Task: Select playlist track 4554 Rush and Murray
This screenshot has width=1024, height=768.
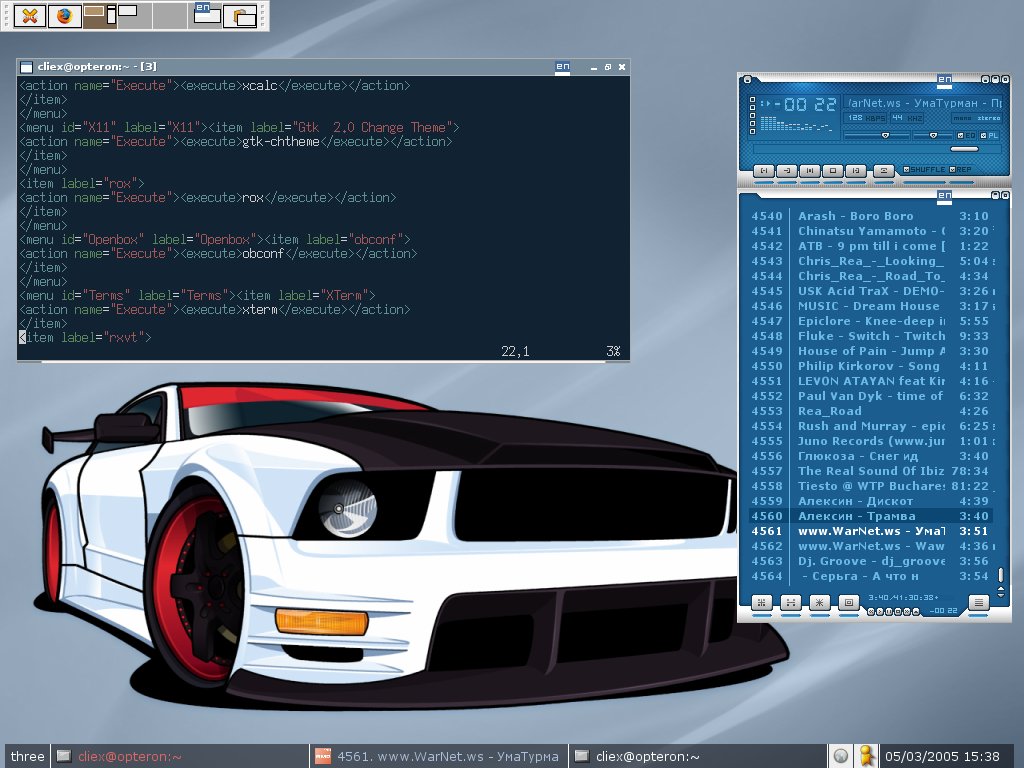Action: click(870, 426)
